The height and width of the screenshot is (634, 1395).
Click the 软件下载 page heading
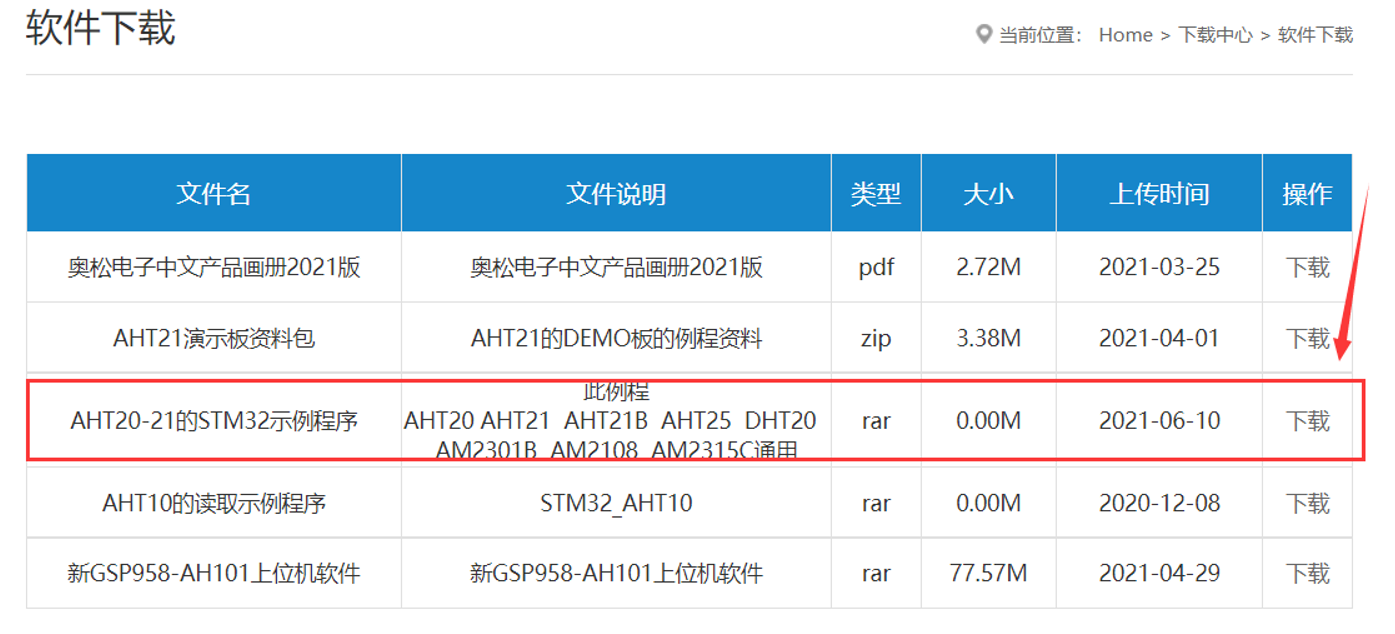click(100, 27)
